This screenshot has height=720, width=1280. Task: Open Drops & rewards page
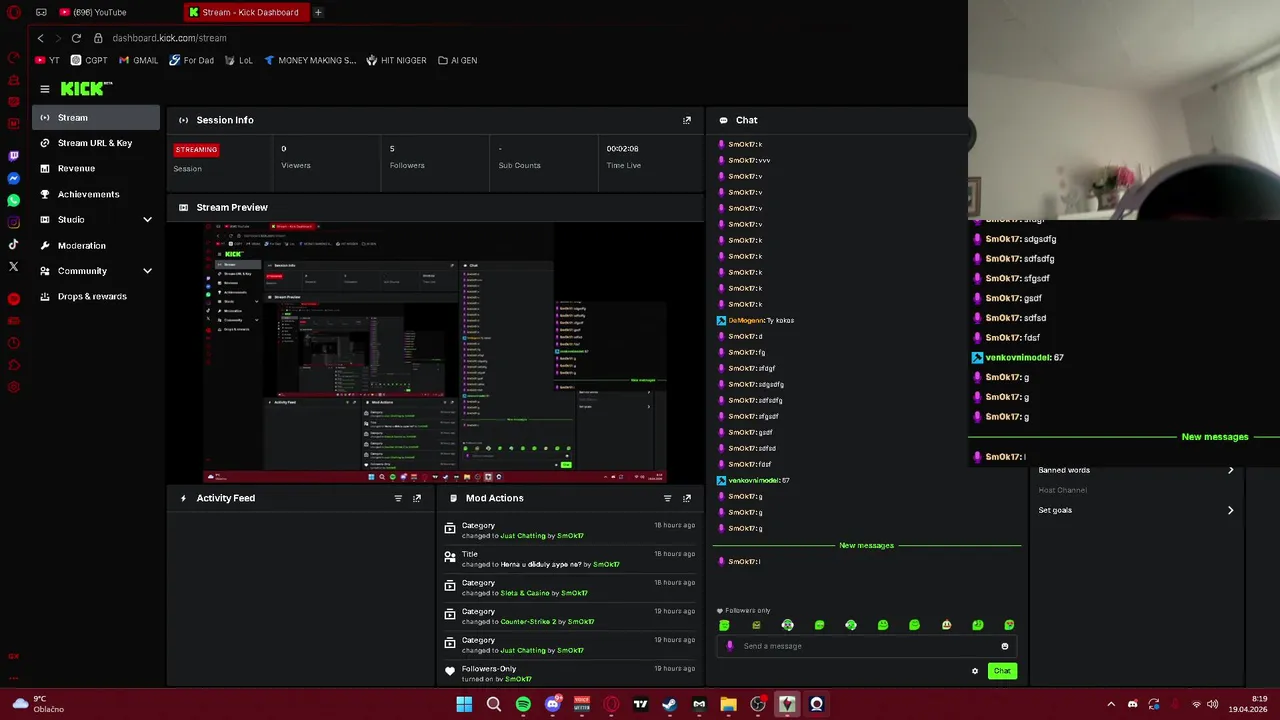pos(92,296)
